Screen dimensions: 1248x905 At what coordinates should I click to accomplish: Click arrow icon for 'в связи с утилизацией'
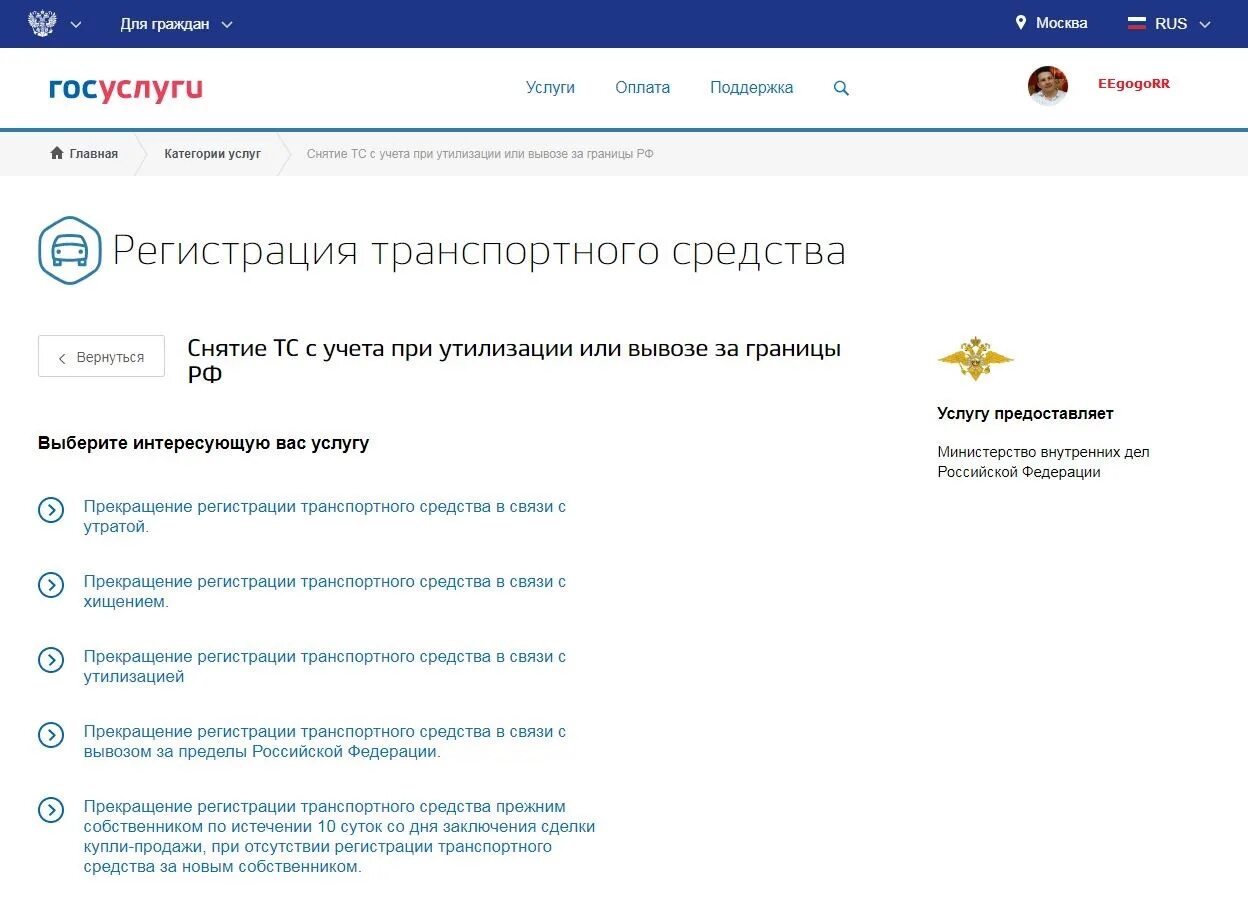pos(51,660)
